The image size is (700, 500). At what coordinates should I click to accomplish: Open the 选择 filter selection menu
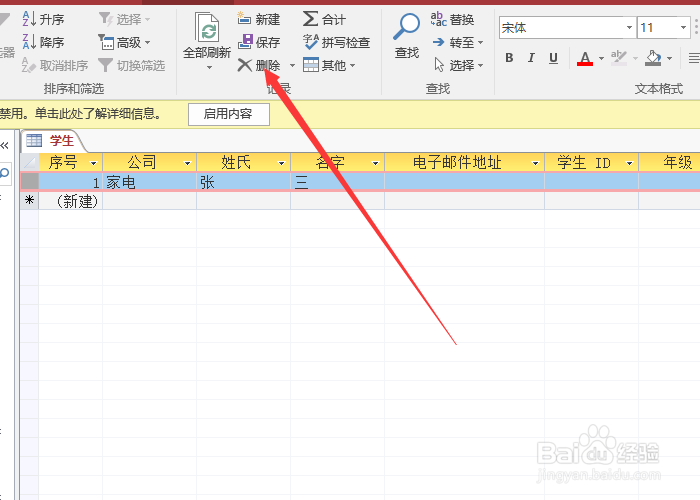coord(124,19)
